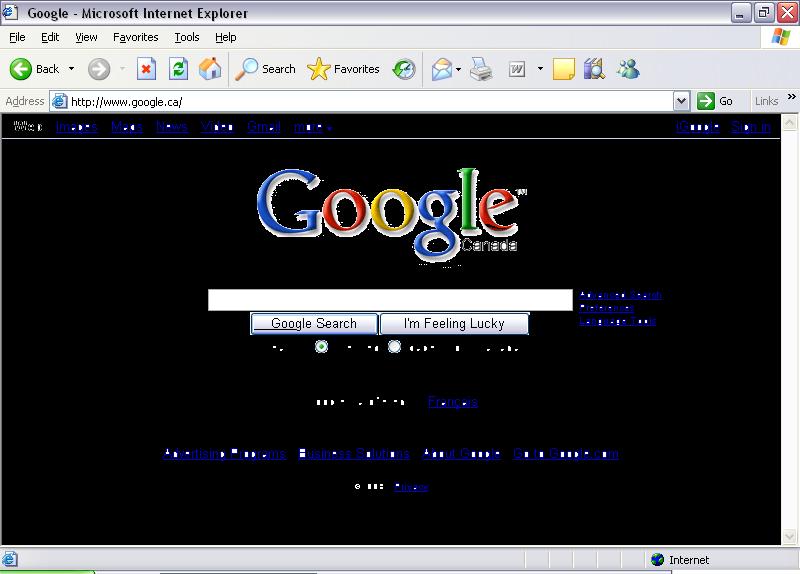Expand address bar URL dropdown
The image size is (800, 574).
click(x=681, y=101)
